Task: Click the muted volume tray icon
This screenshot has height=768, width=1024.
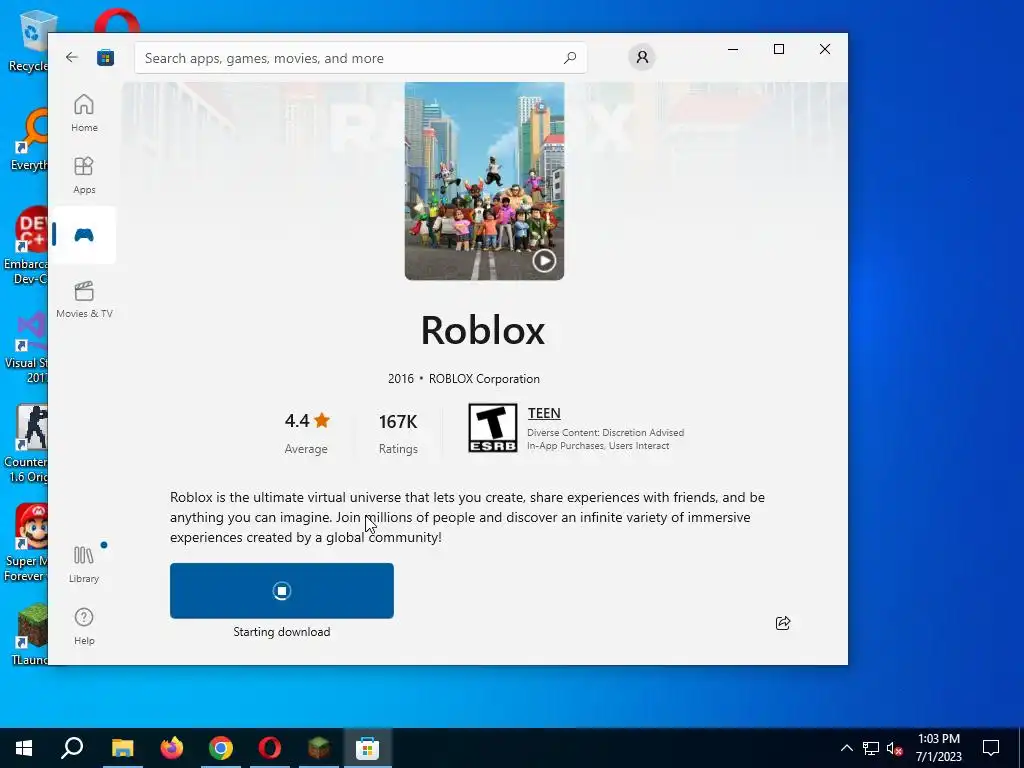Action: (894, 748)
